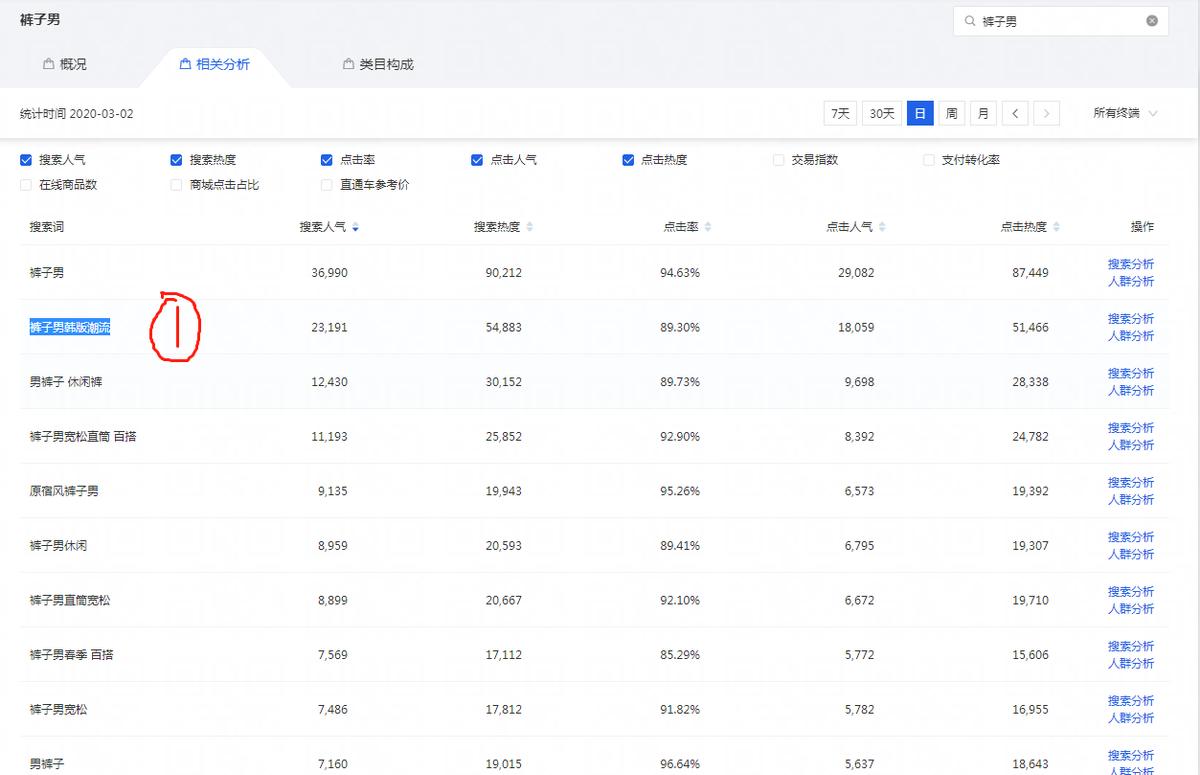The height and width of the screenshot is (775, 1200).
Task: Click the left date navigation chevron
Action: coord(1015,113)
